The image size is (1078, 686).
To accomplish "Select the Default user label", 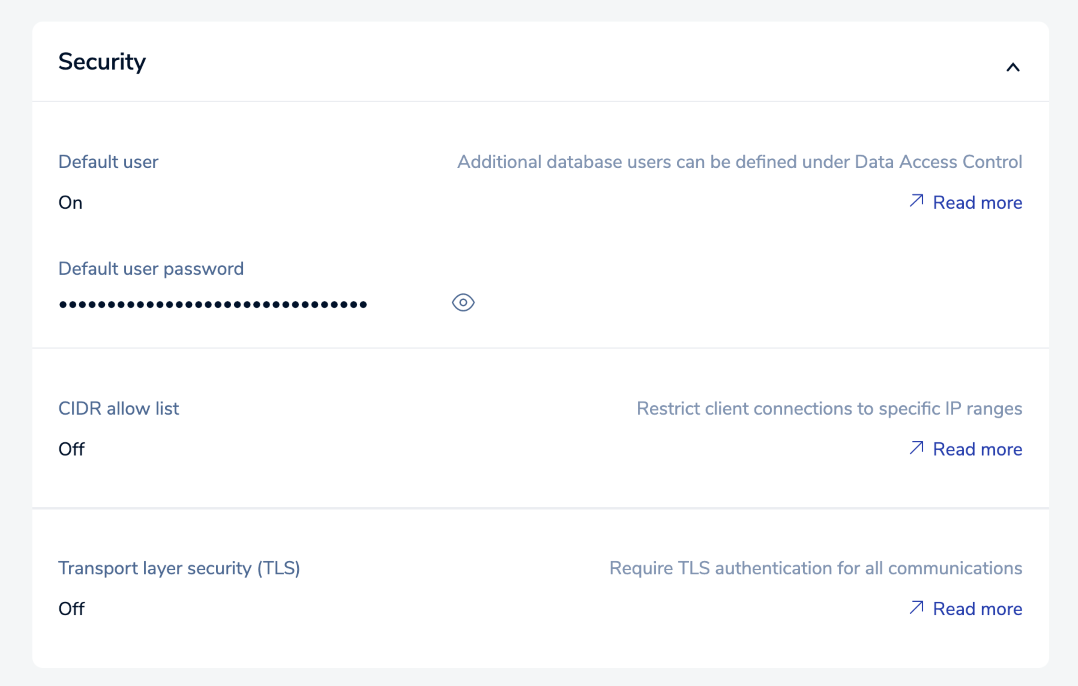I will [108, 161].
